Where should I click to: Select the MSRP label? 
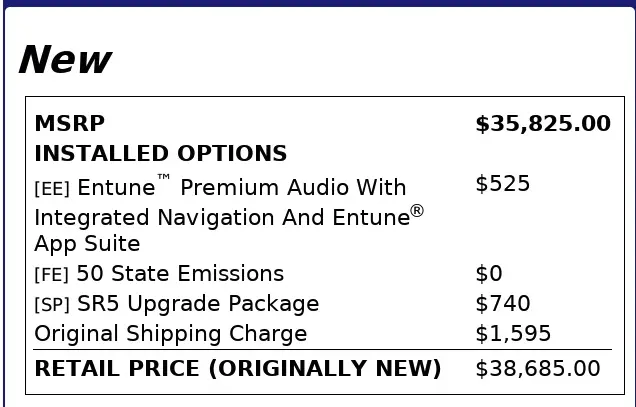(69, 124)
